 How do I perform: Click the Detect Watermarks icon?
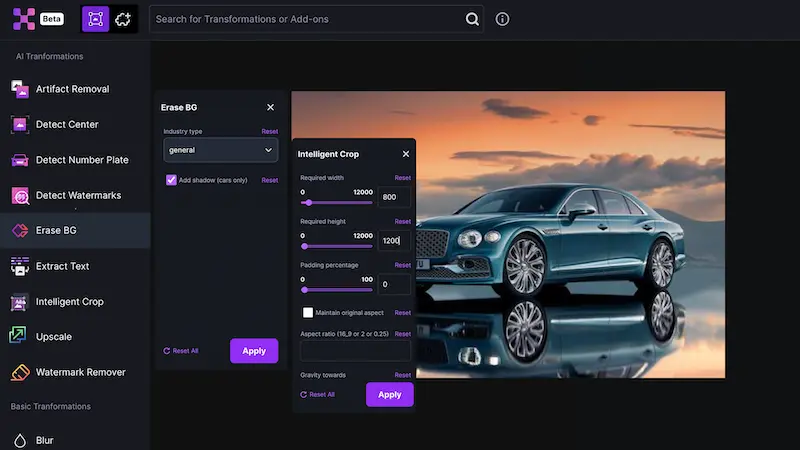20,195
